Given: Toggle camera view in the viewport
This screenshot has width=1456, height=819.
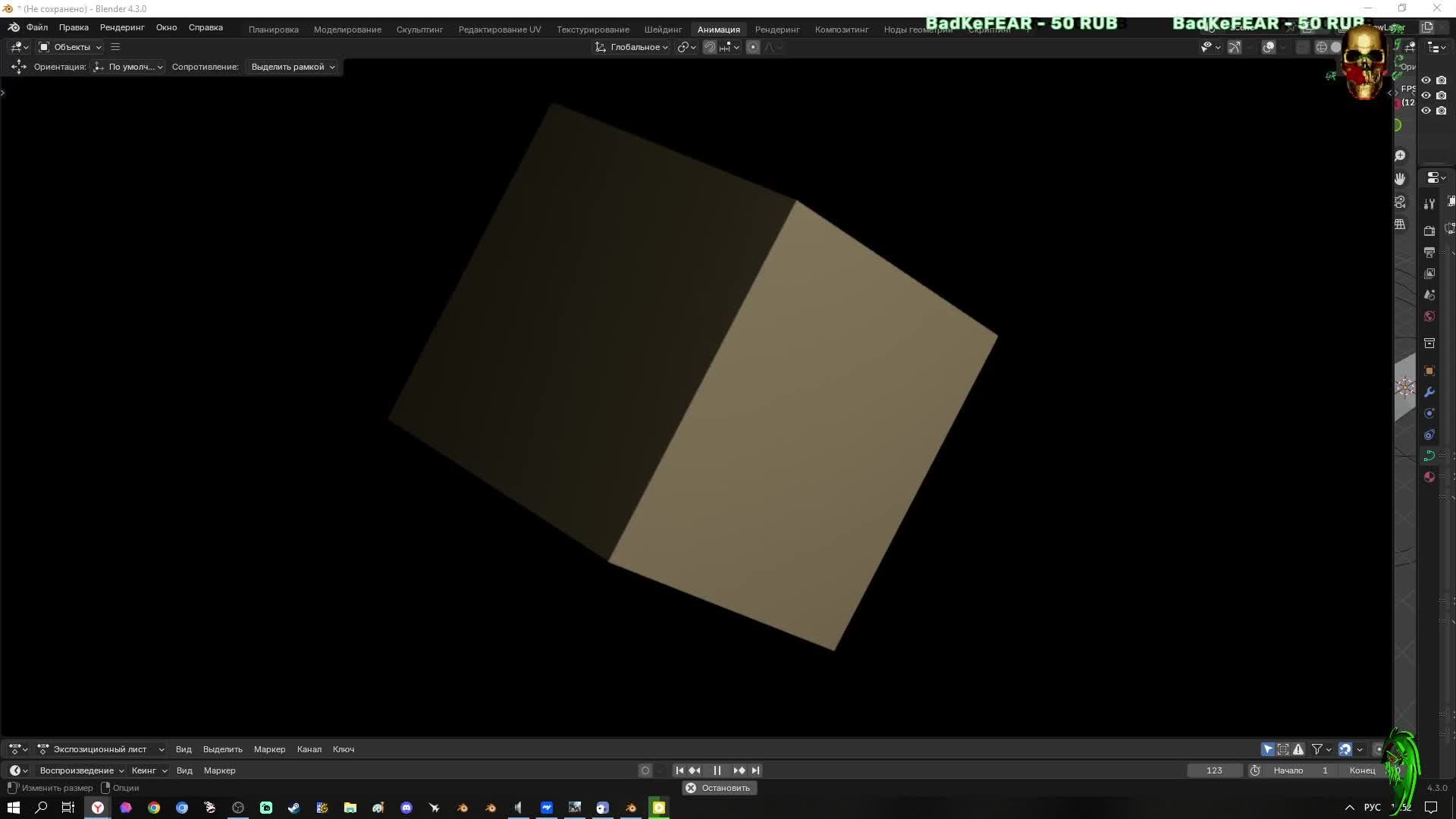Looking at the screenshot, I should coord(1400,202).
